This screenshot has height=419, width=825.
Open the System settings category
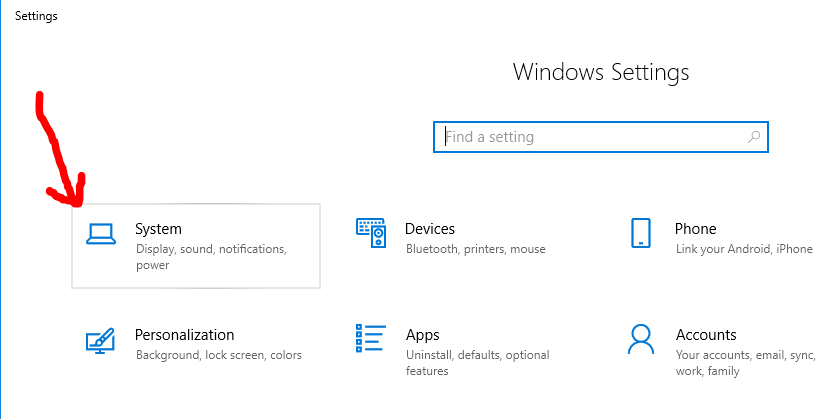tap(158, 229)
